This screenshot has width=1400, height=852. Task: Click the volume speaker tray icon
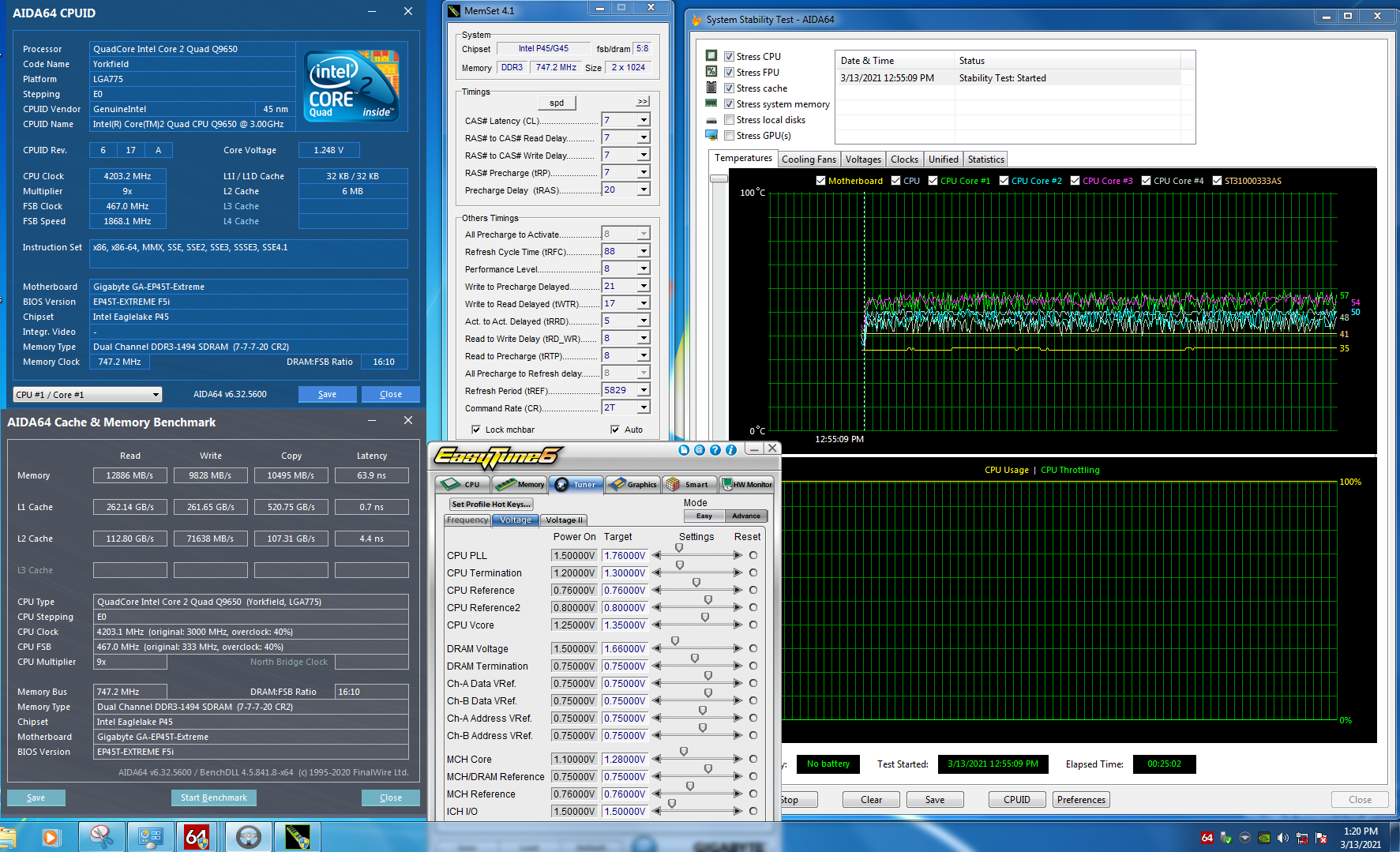(x=1283, y=838)
